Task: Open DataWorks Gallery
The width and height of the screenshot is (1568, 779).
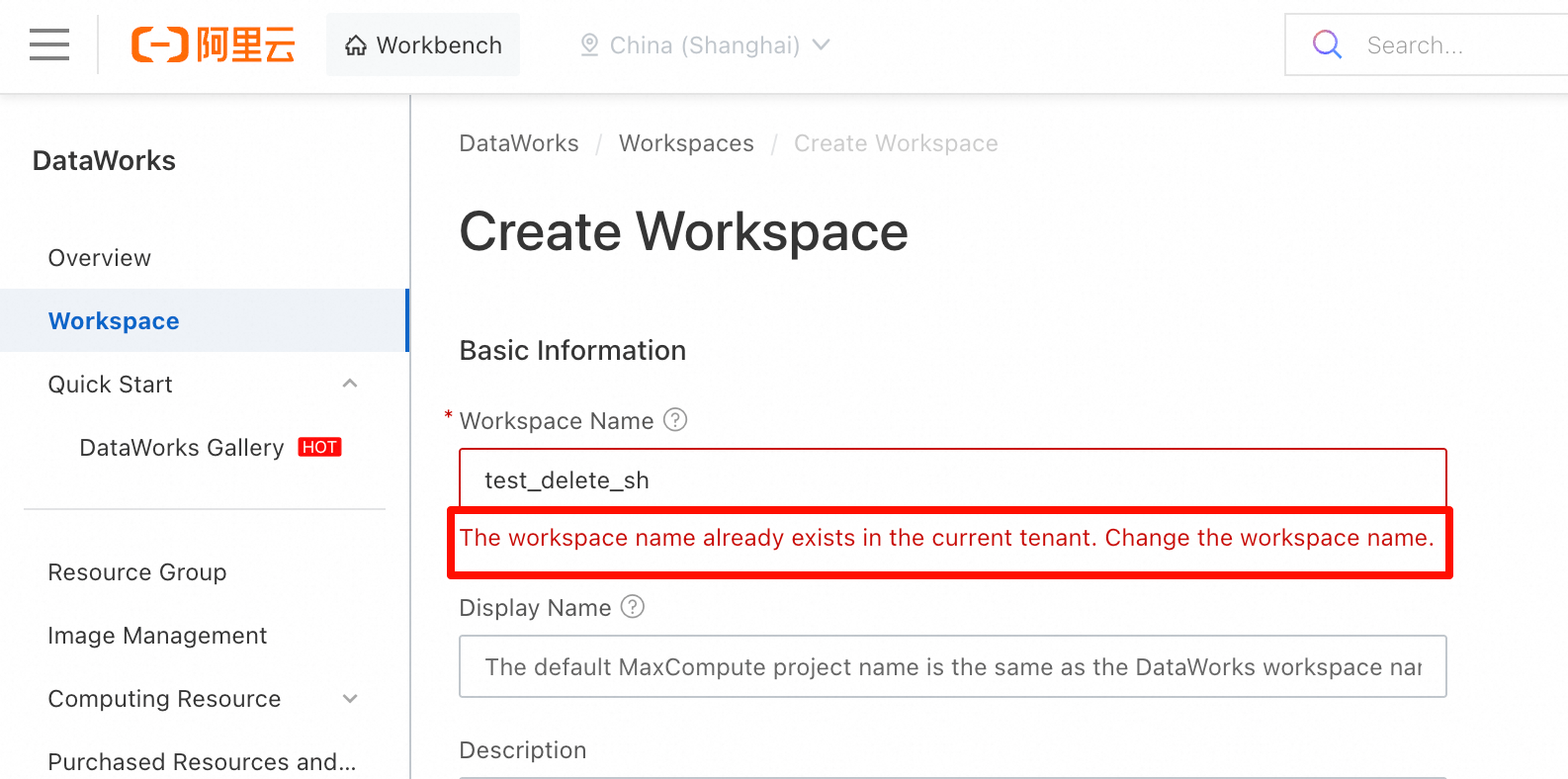Action: 182,448
